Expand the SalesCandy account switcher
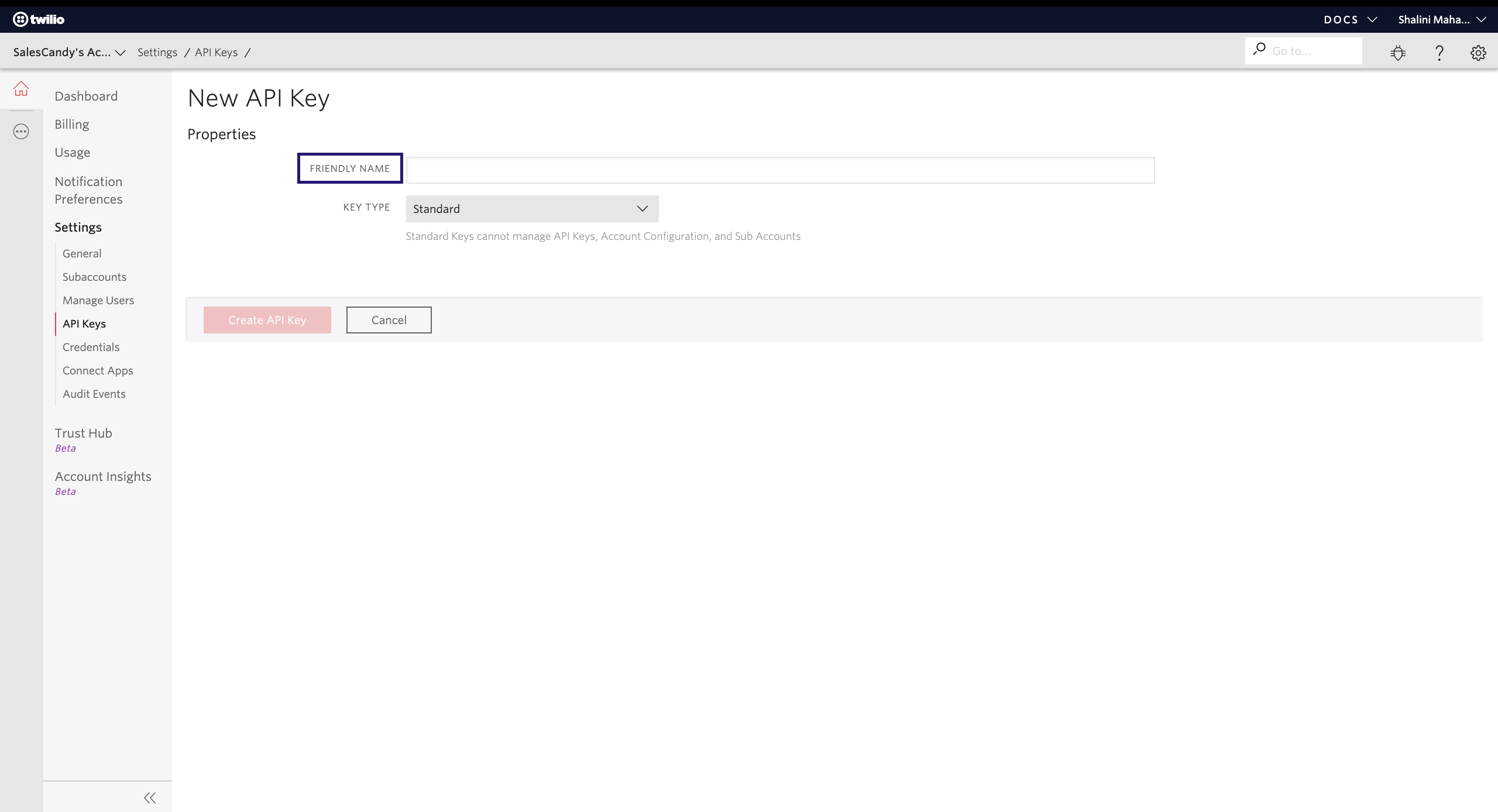Image resolution: width=1498 pixels, height=812 pixels. 68,52
